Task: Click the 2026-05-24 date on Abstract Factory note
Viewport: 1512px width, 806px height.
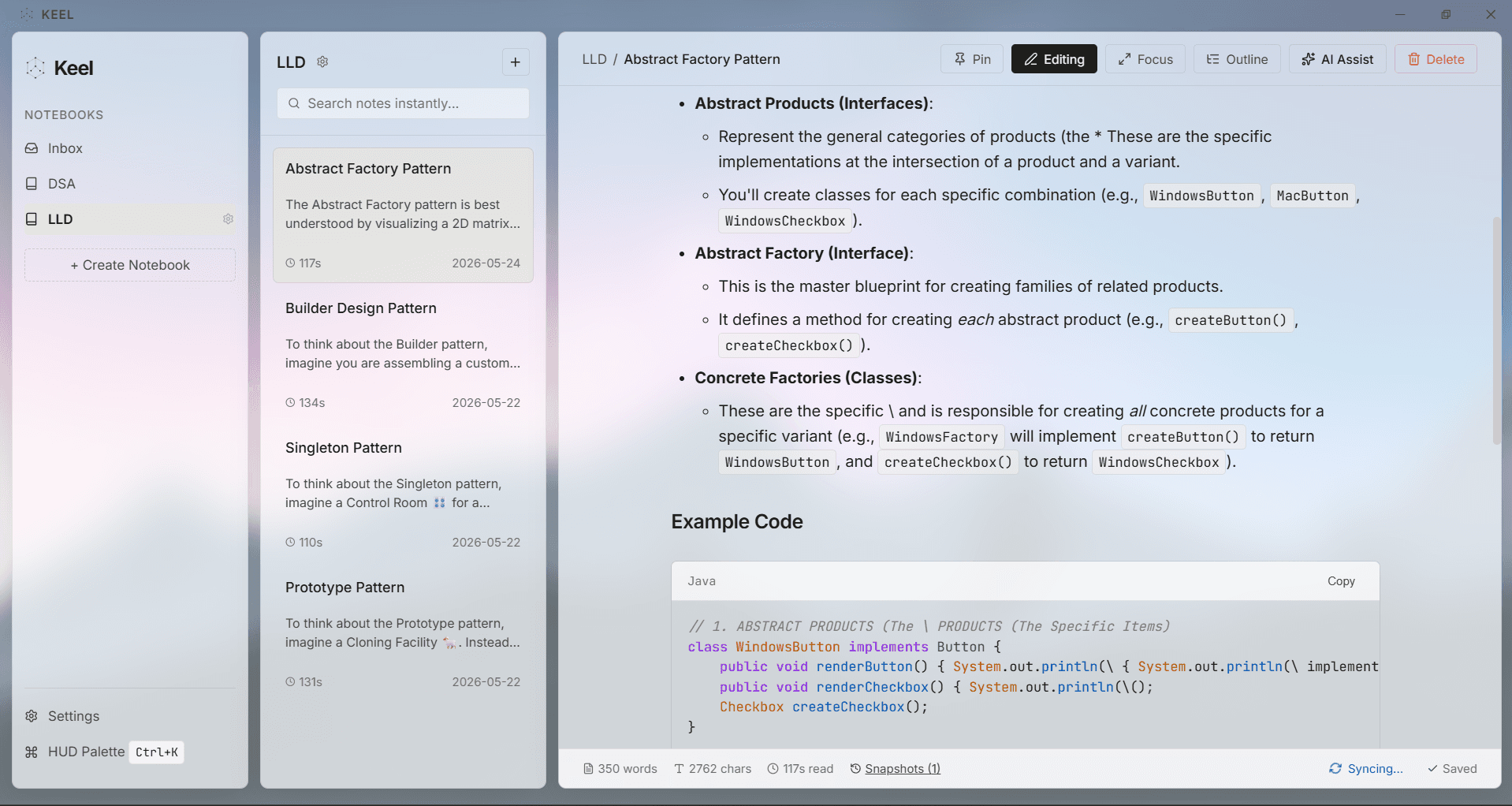Action: pos(486,263)
